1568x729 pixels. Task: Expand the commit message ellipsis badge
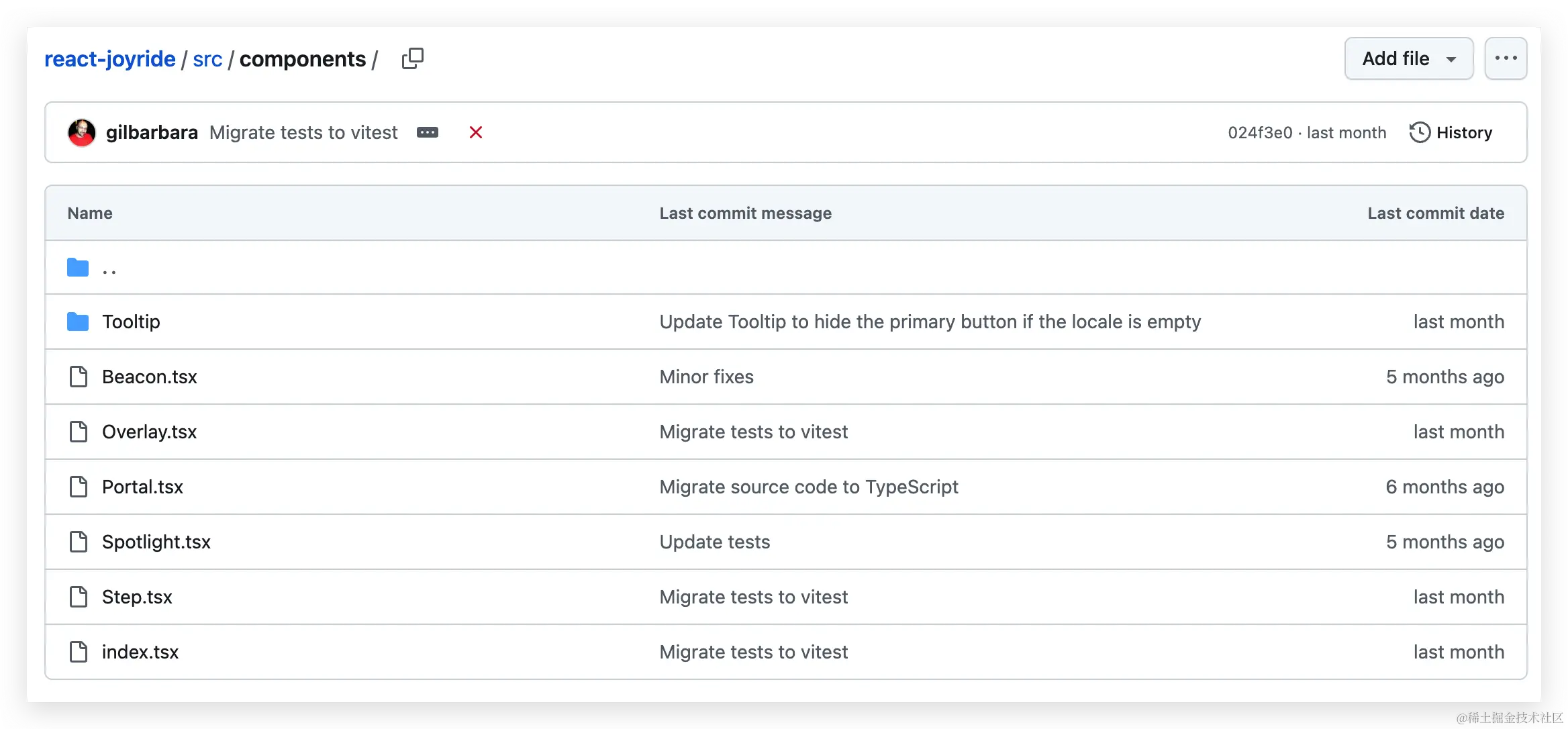[x=428, y=132]
